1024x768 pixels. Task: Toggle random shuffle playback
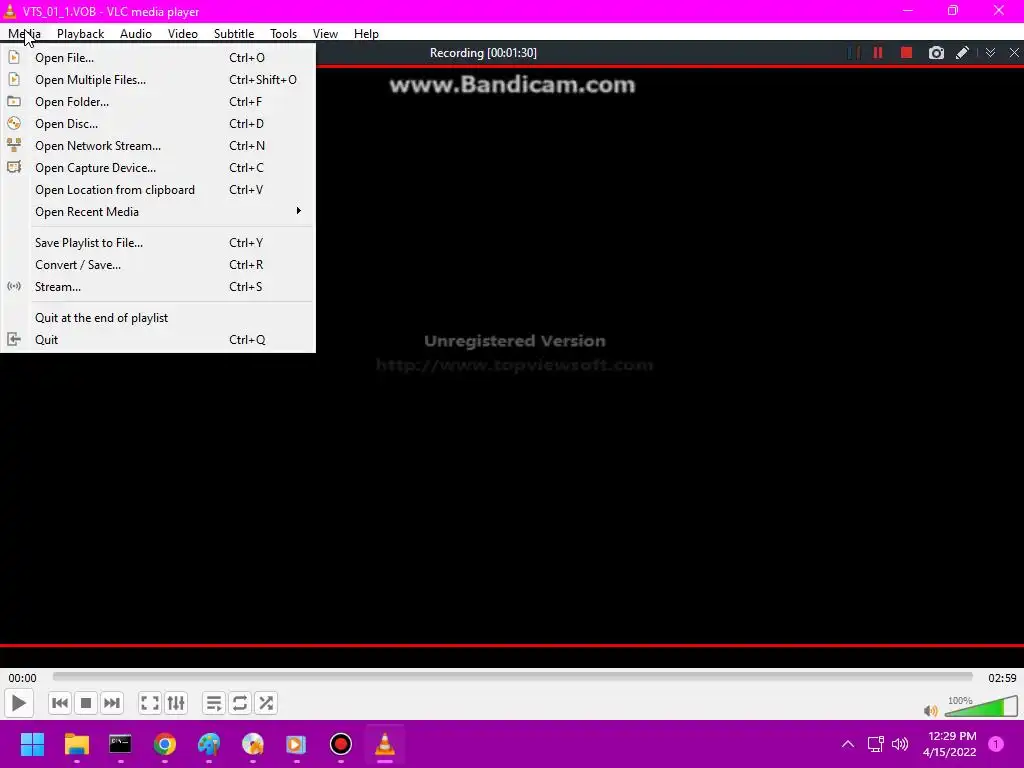pos(266,703)
